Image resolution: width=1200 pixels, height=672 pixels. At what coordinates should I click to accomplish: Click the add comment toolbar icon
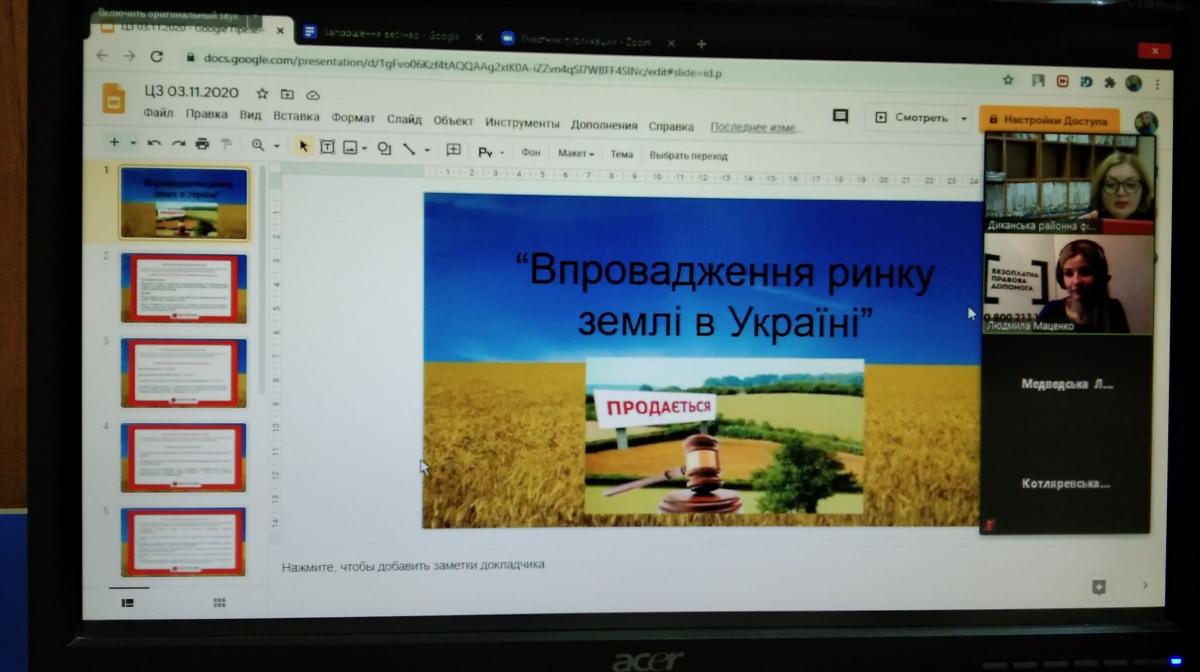point(453,150)
